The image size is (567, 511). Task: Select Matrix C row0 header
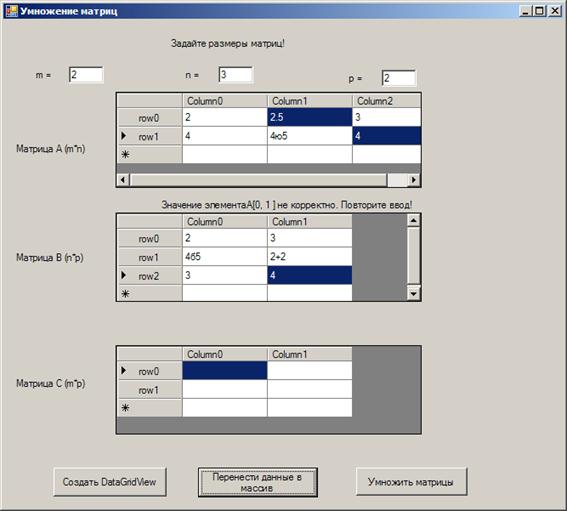(x=150, y=371)
